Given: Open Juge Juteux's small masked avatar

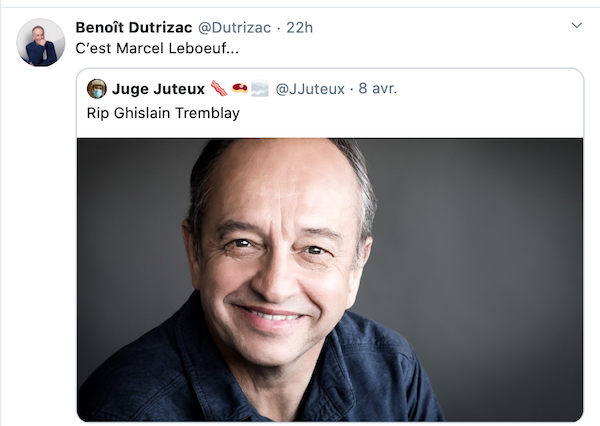Looking at the screenshot, I should (97, 89).
